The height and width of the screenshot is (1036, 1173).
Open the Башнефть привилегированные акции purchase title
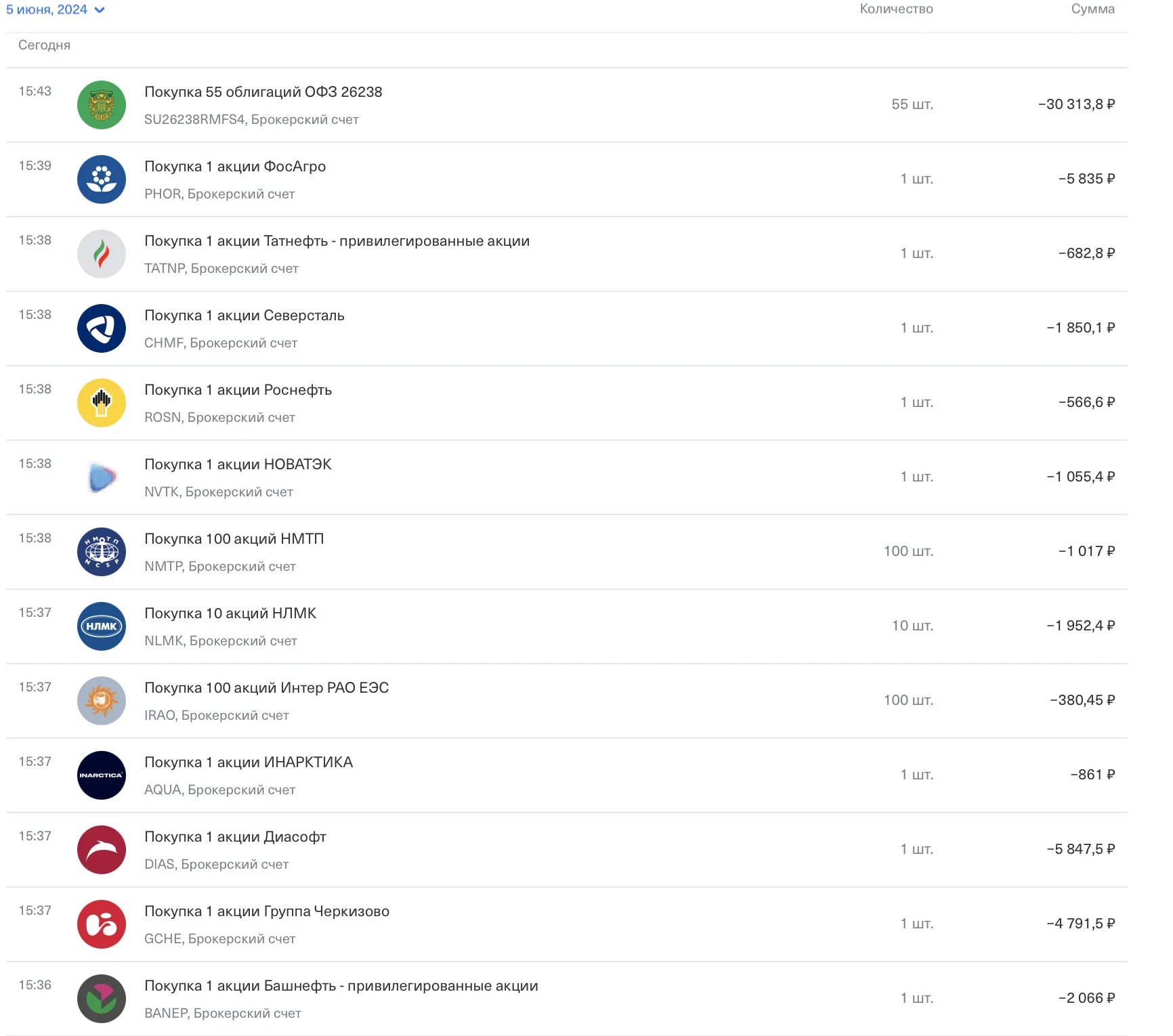coord(341,986)
